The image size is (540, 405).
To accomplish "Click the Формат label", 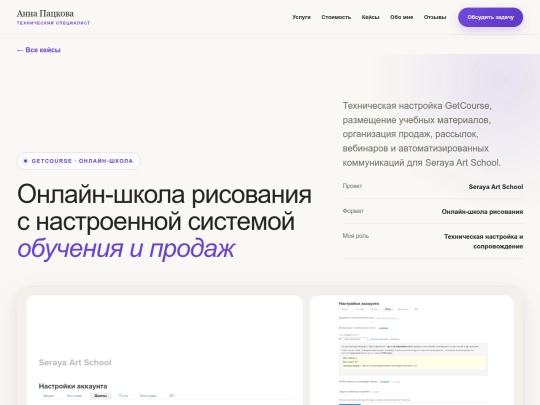I will tap(353, 211).
